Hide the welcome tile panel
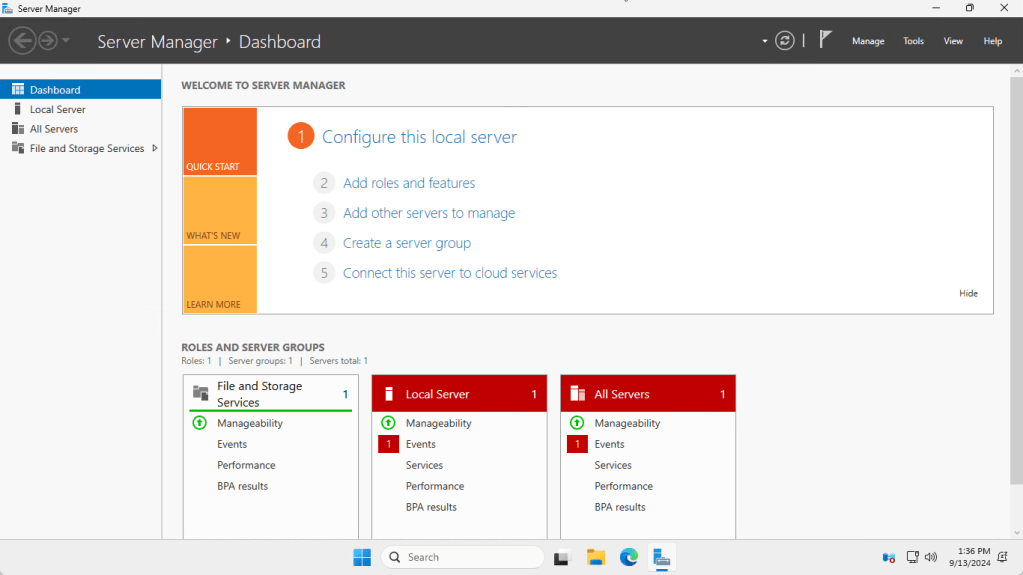Image resolution: width=1023 pixels, height=575 pixels. [x=968, y=293]
